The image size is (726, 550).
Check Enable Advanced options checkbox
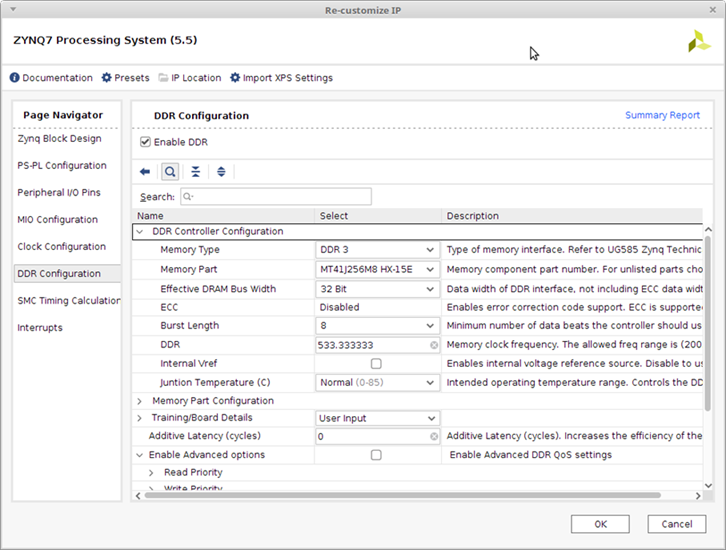[376, 455]
